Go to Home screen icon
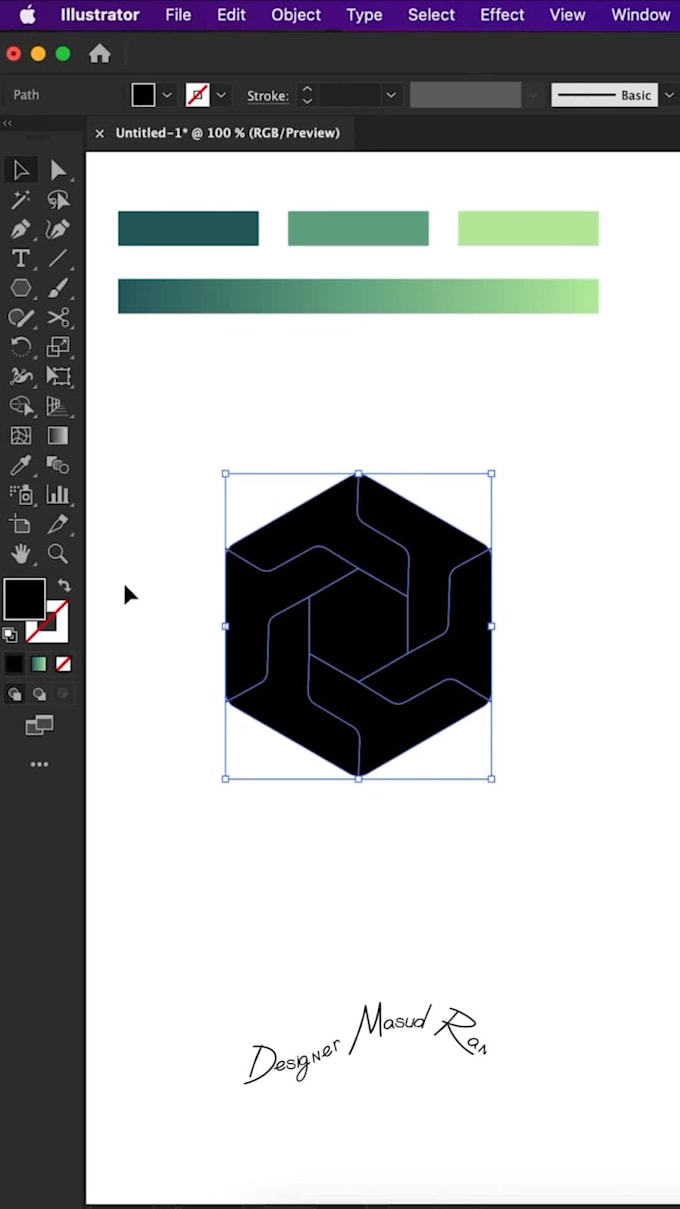 pos(100,54)
